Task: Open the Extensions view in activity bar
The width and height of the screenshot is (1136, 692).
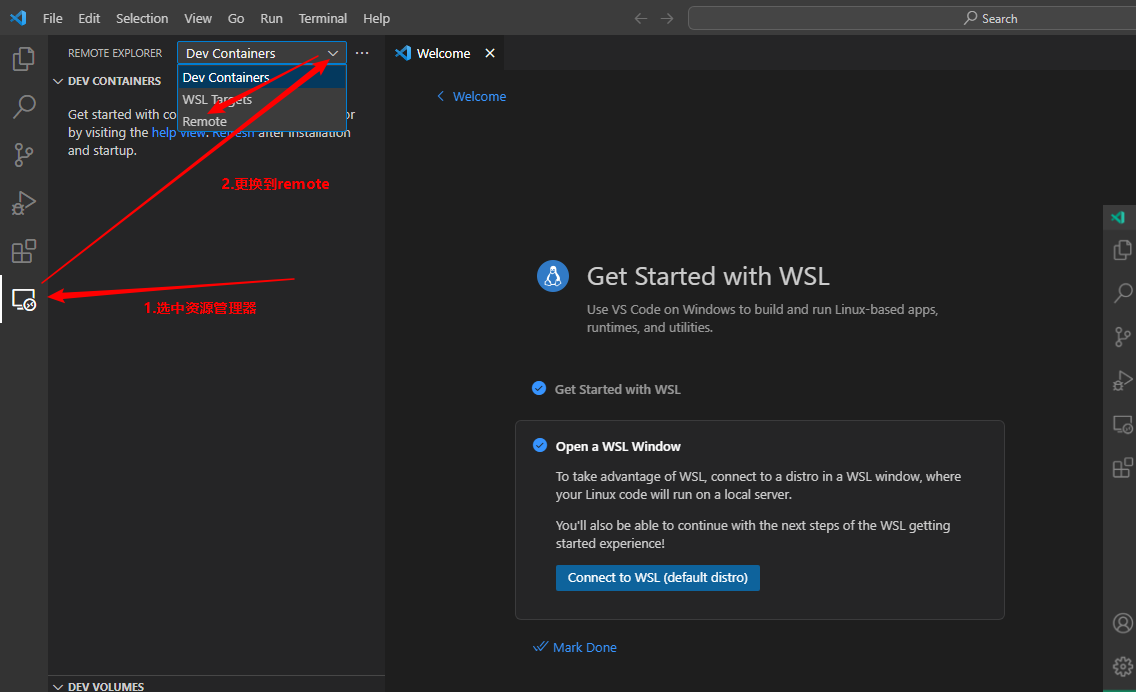Action: 24,251
